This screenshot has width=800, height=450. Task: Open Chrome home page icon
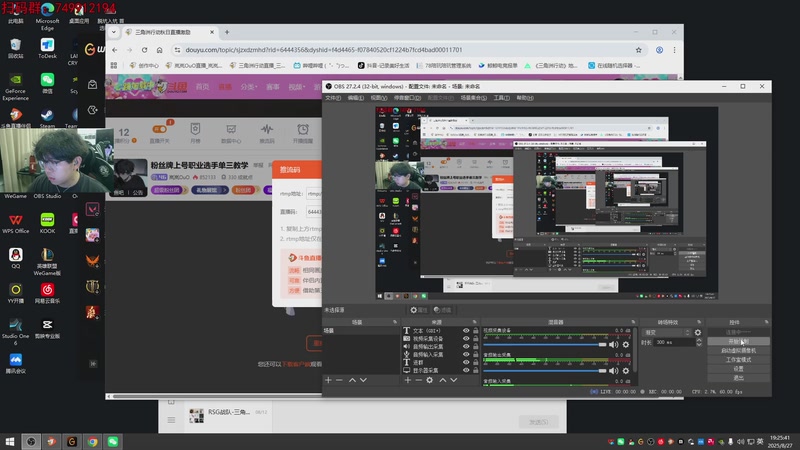pos(160,50)
